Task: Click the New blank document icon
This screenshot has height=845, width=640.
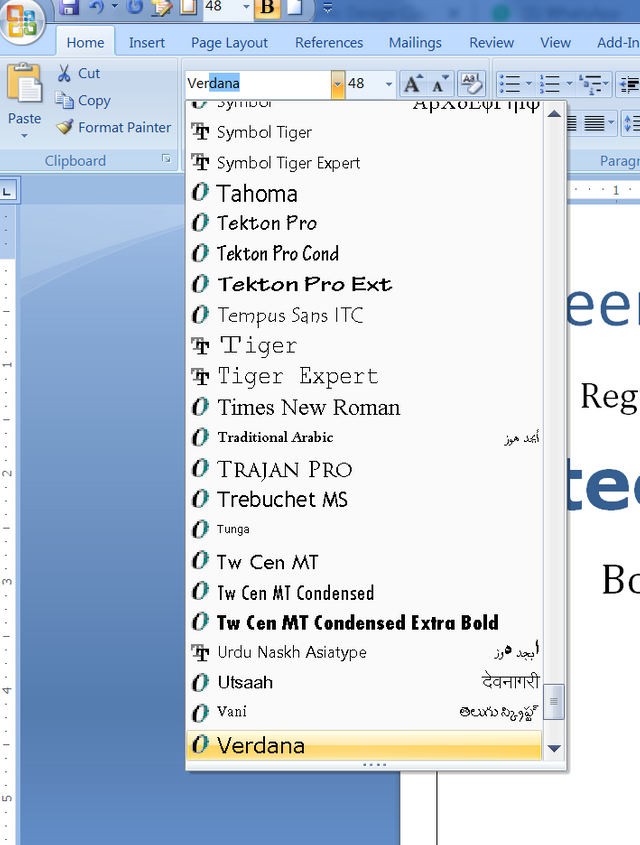Action: coord(295,7)
